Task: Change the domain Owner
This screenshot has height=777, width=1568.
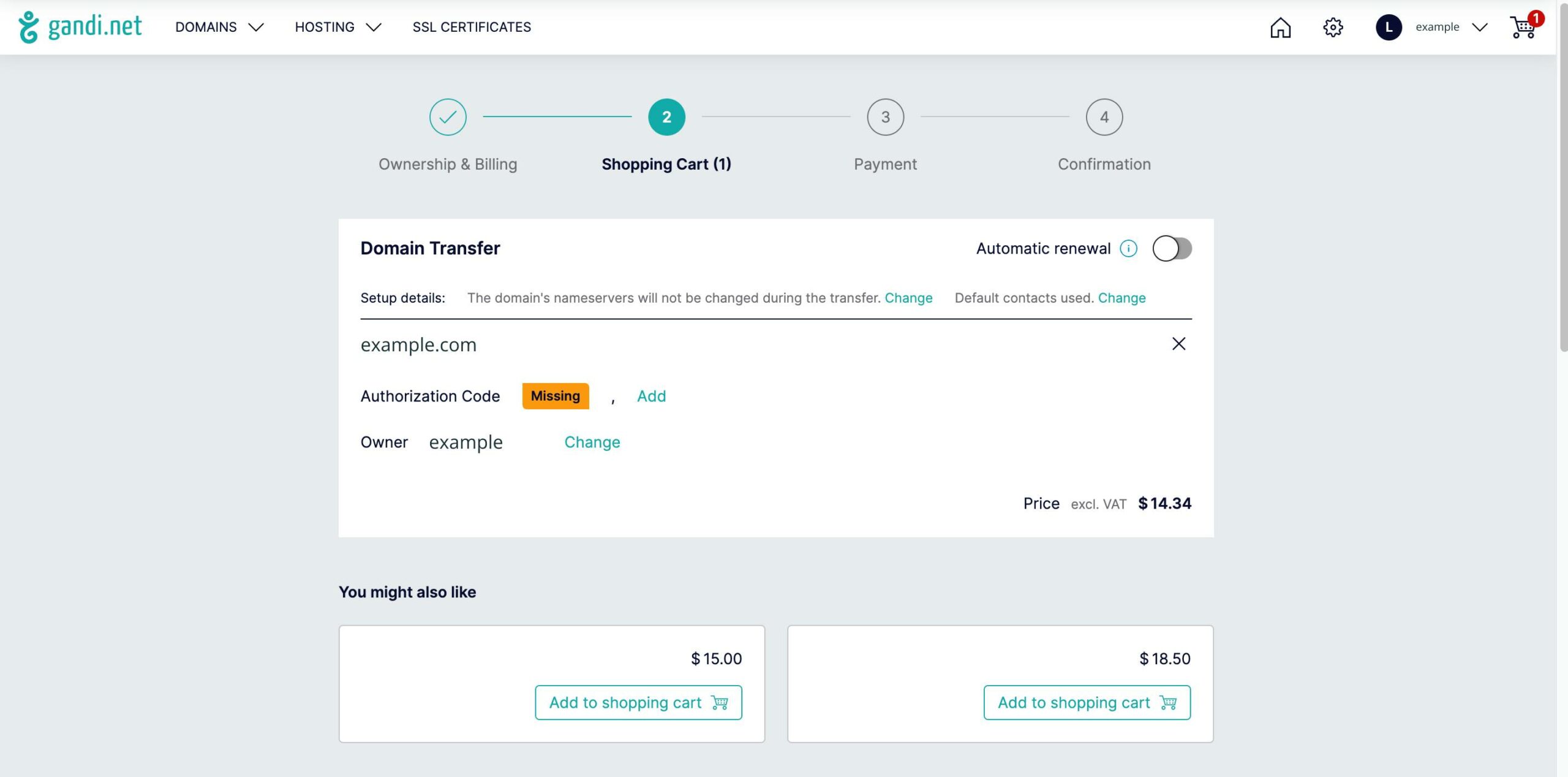Action: click(592, 442)
